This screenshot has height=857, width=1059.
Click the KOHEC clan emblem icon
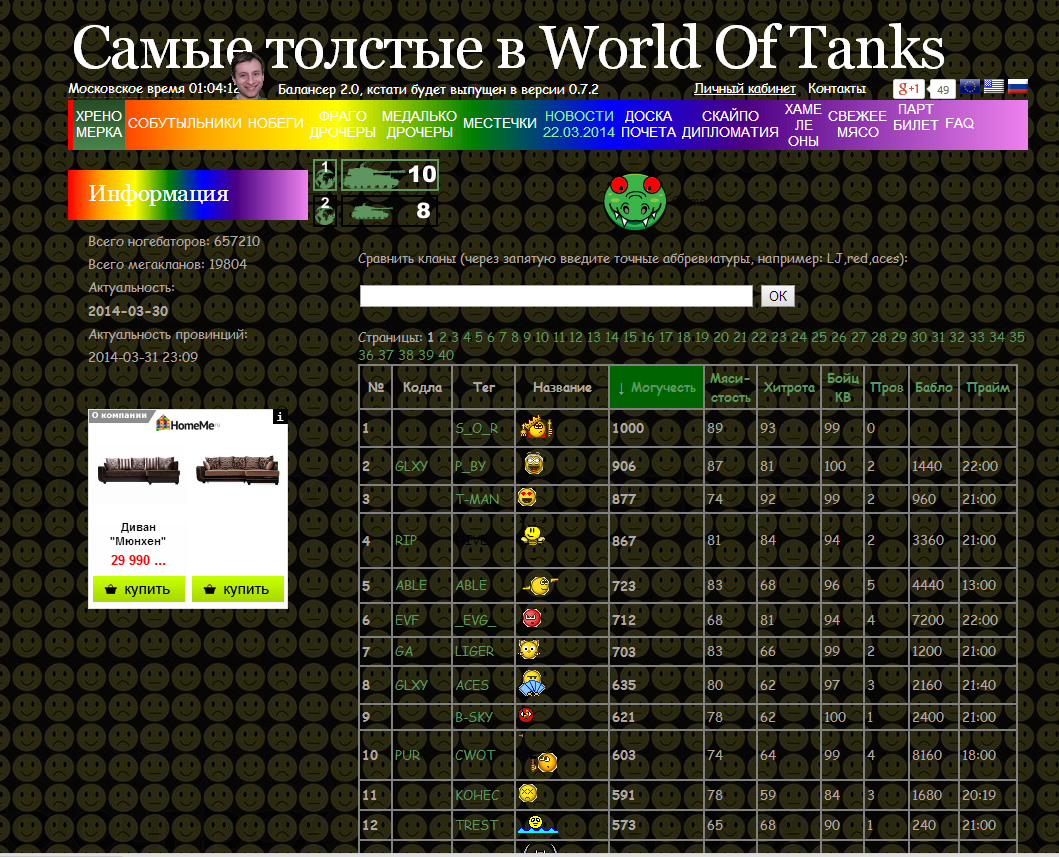click(527, 793)
